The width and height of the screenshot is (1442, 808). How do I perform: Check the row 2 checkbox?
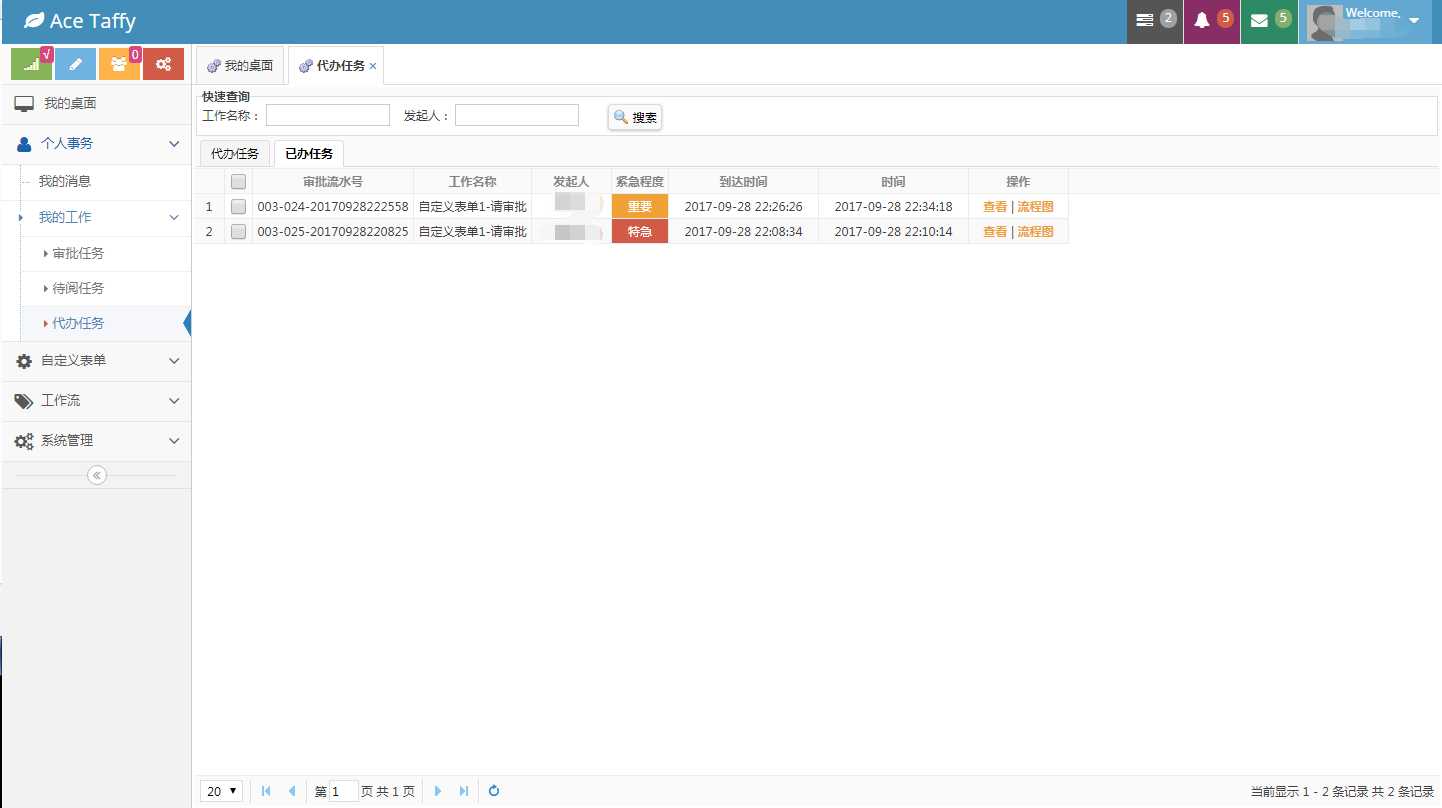click(238, 232)
